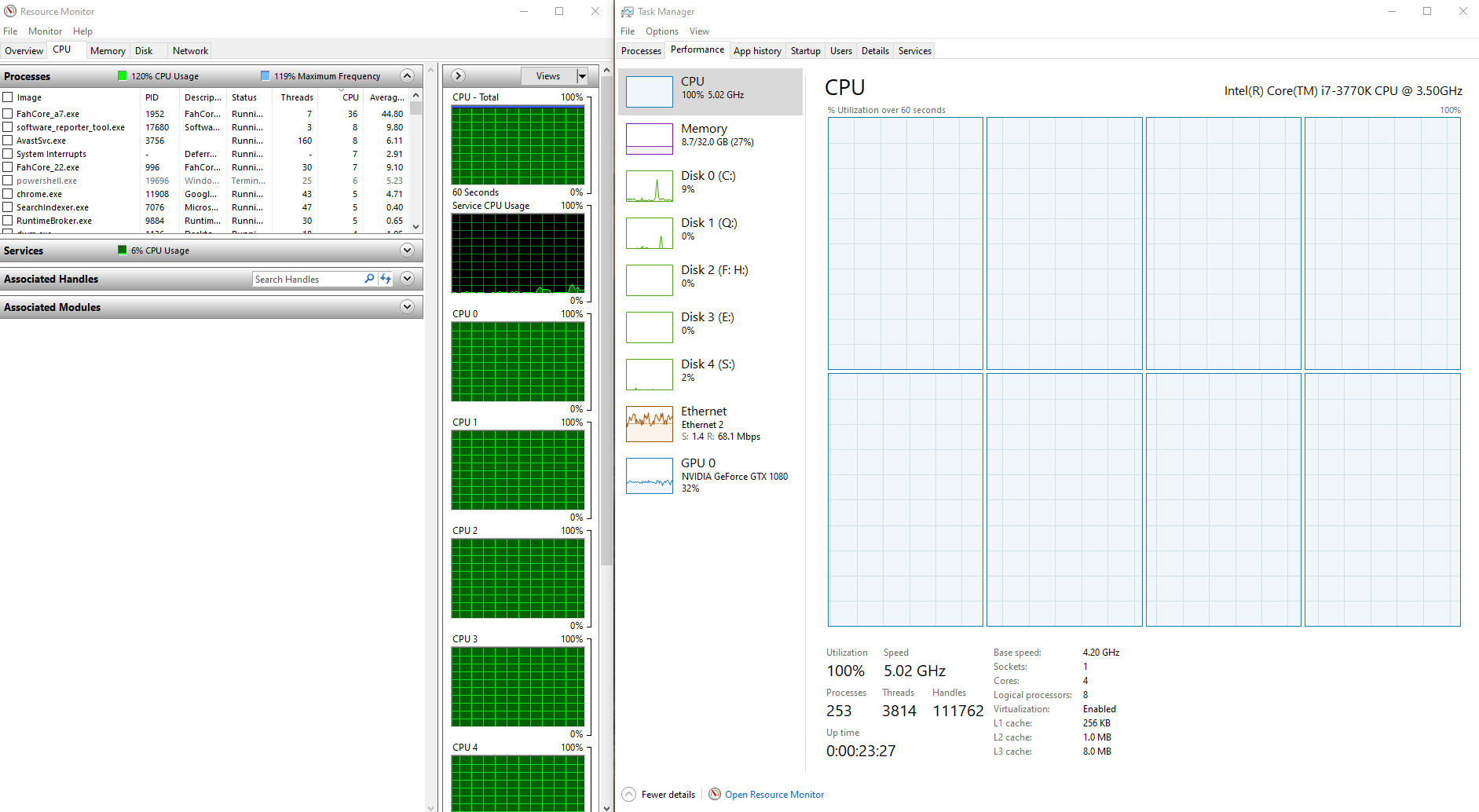Click the Search Handles input field
Viewport: 1479px width, 812px height.
click(308, 279)
